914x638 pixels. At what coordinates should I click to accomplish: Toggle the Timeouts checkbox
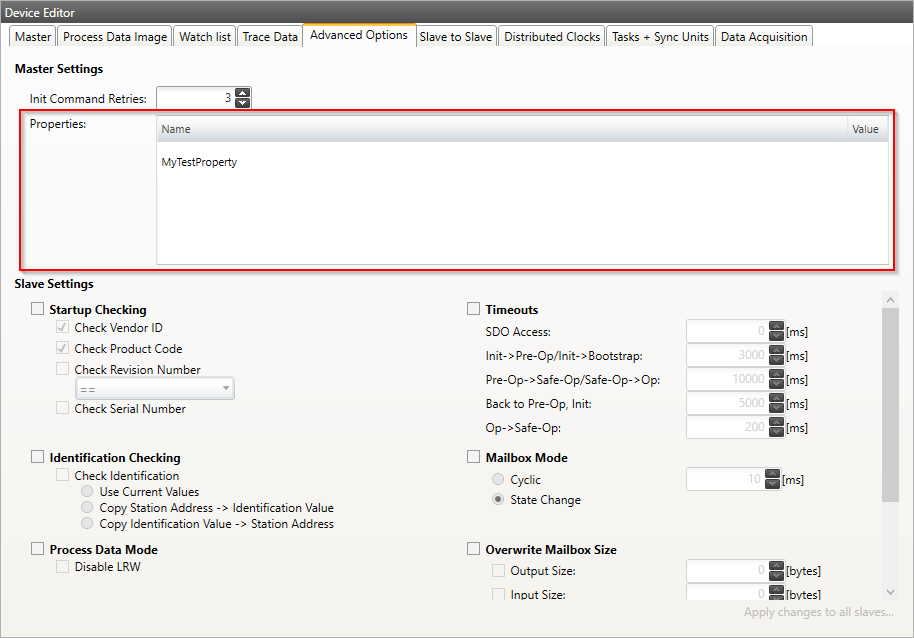click(474, 310)
